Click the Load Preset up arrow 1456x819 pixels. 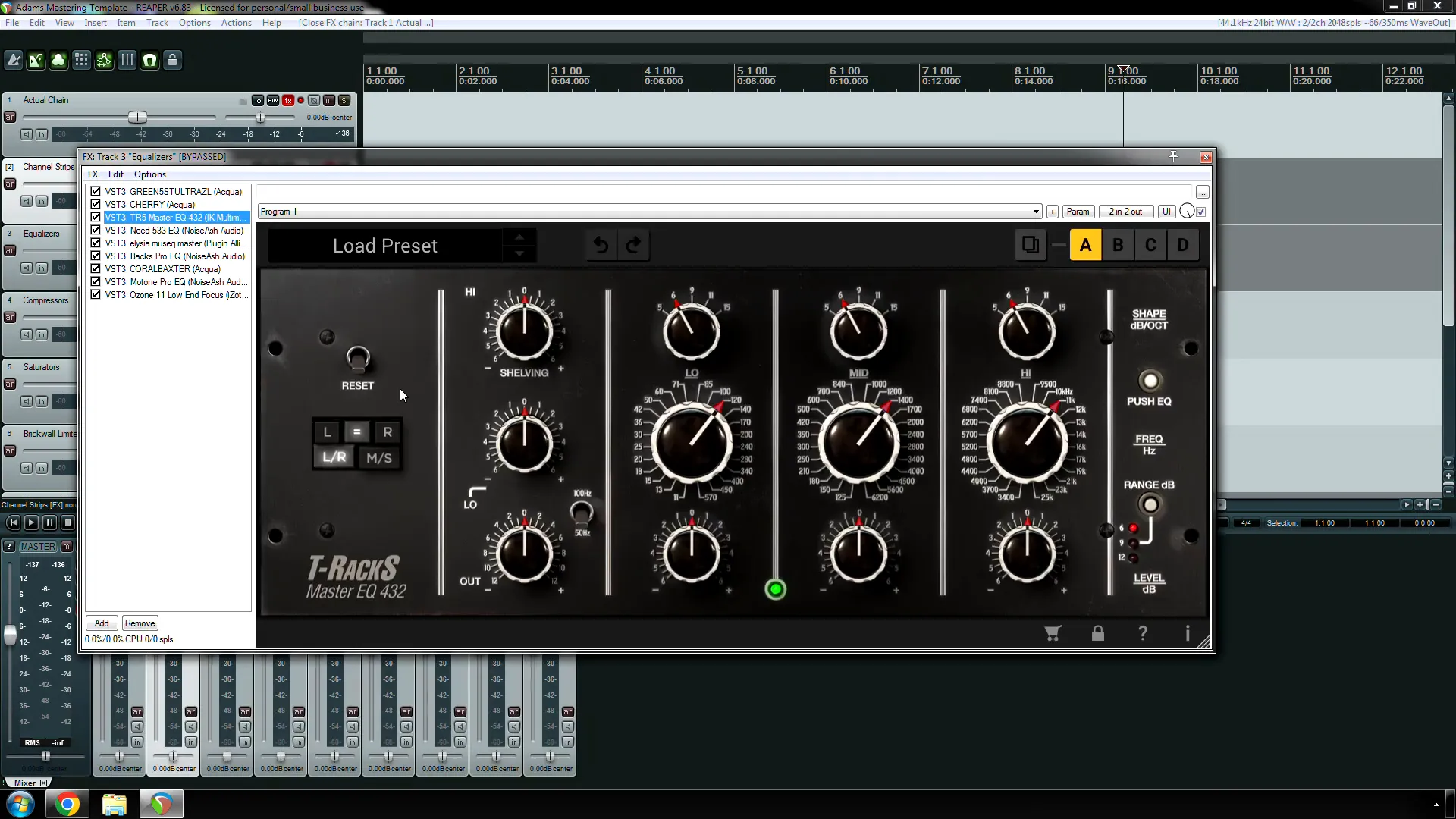[x=519, y=237]
